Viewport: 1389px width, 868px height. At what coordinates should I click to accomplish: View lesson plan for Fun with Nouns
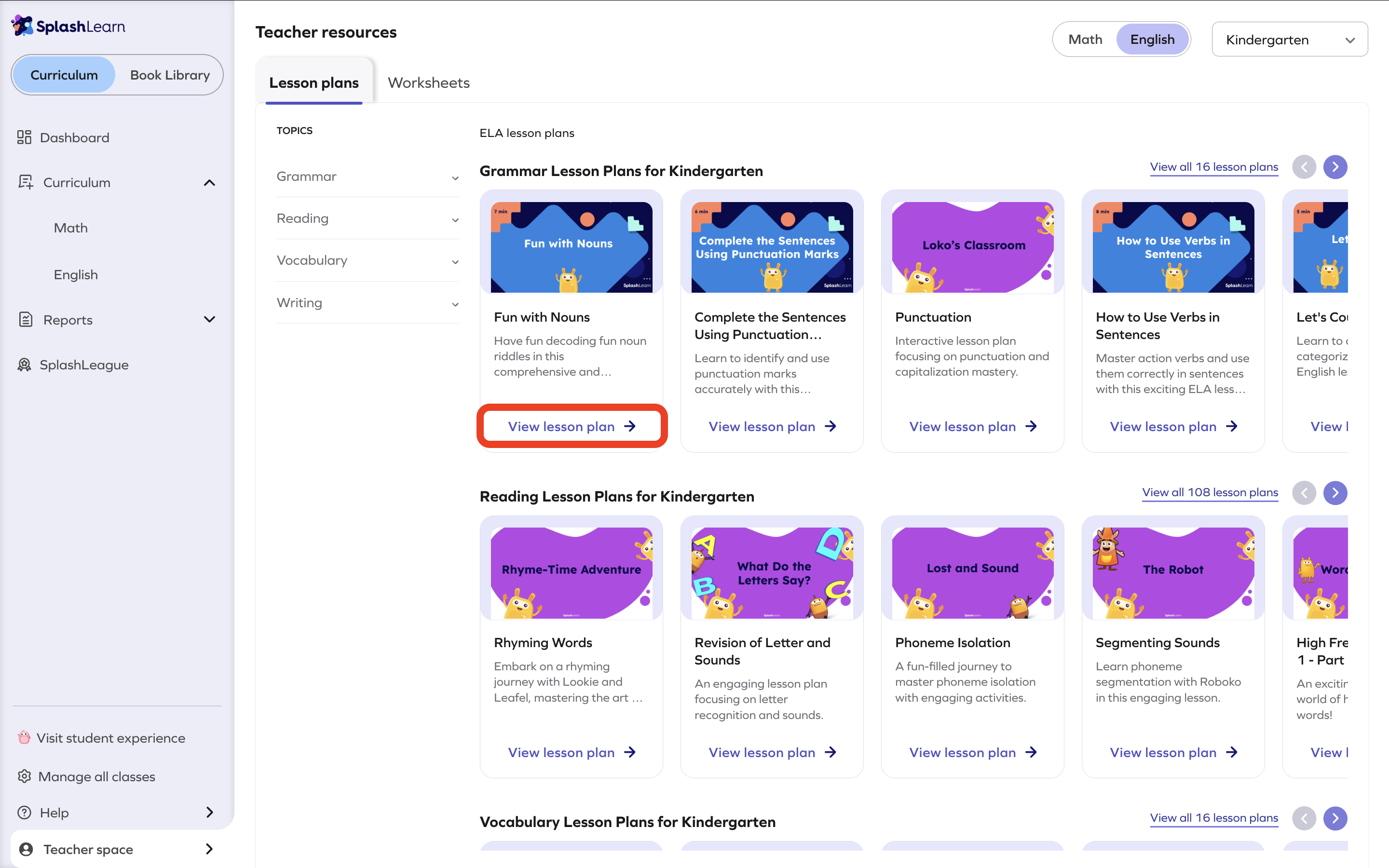click(x=572, y=426)
